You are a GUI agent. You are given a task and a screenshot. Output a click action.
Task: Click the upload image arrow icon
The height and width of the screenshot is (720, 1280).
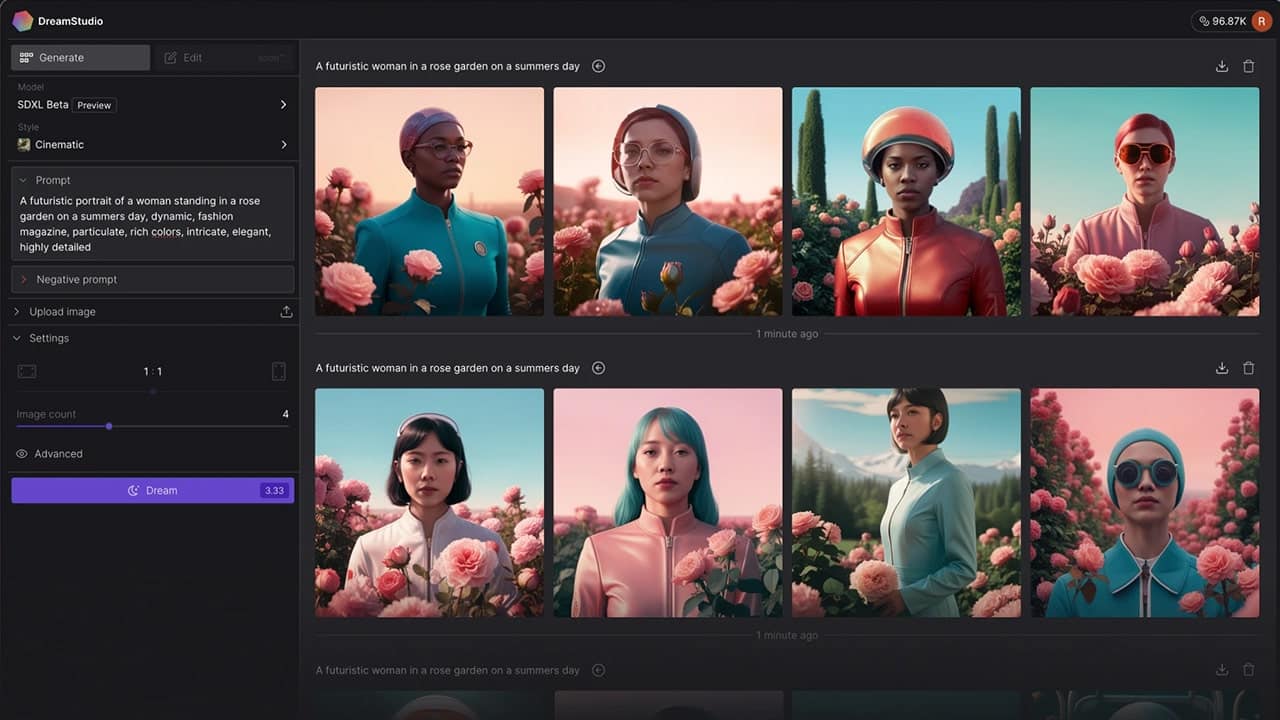click(286, 312)
